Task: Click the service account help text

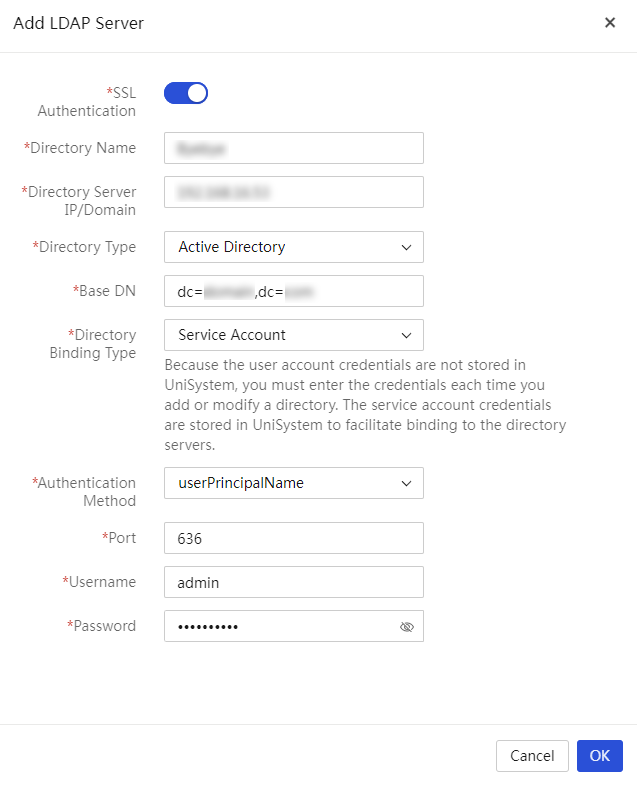Action: (365, 405)
